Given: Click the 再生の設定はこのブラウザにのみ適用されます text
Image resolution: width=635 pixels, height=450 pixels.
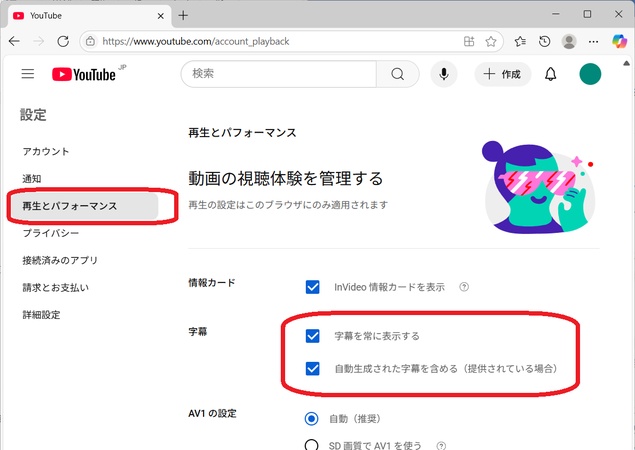Looking at the screenshot, I should 288,205.
